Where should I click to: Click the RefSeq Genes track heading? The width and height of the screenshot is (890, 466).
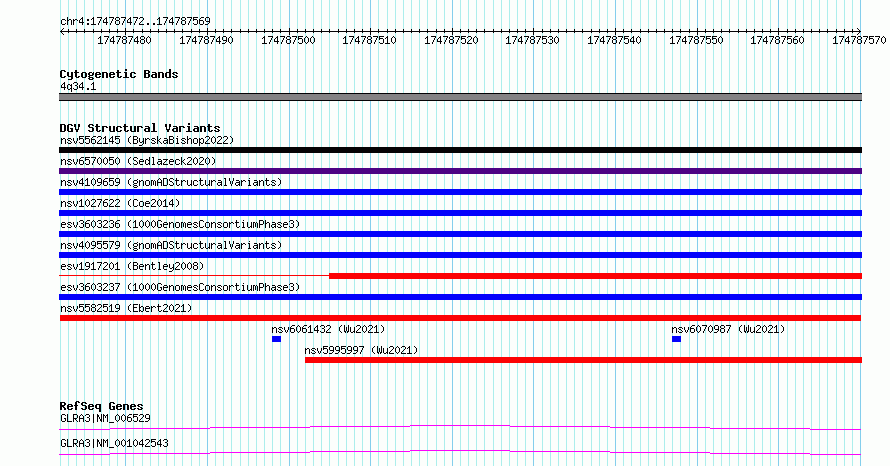[x=101, y=406]
